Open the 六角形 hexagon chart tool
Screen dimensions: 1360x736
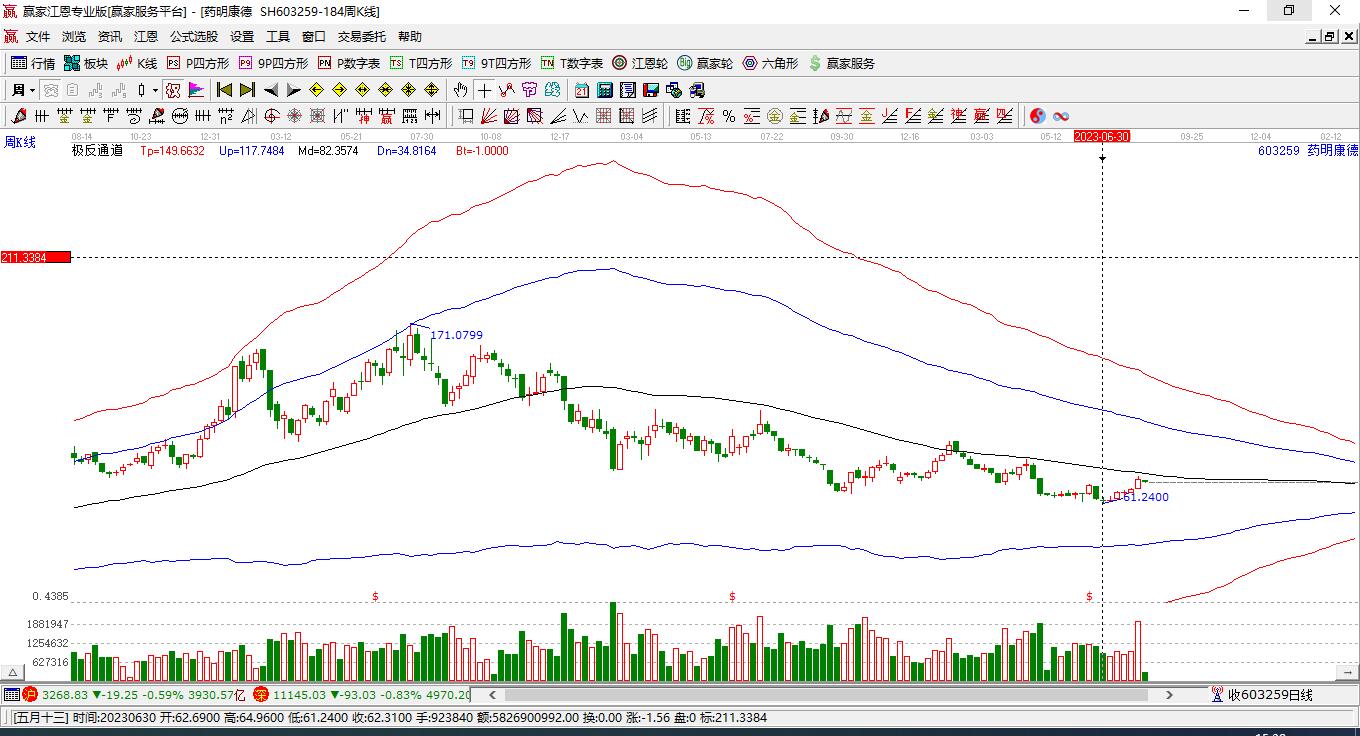coord(770,63)
